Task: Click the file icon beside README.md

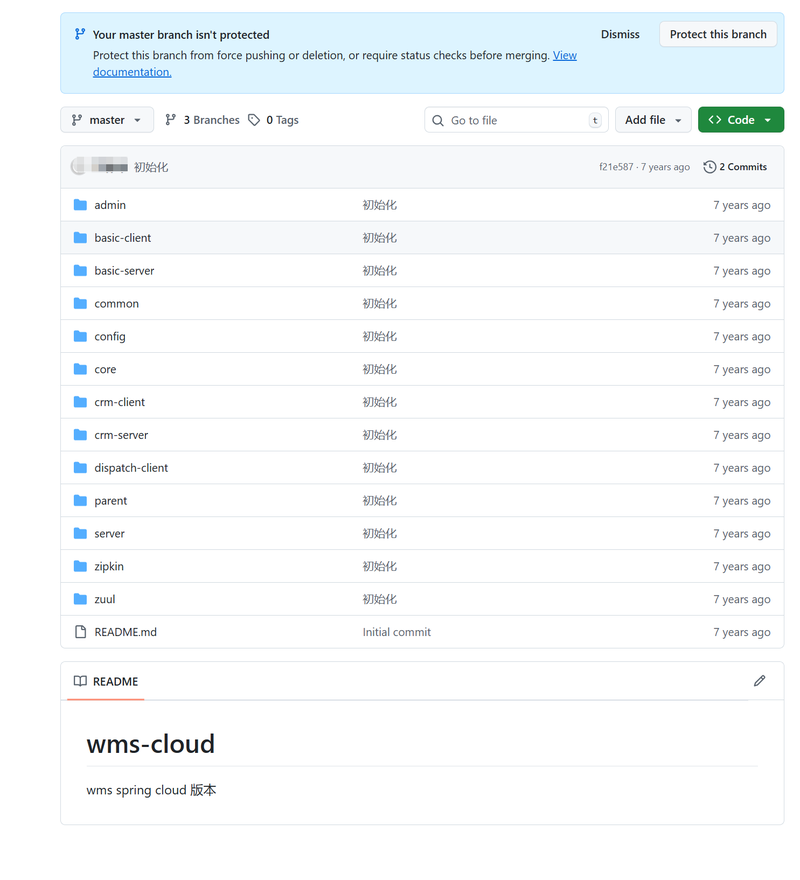Action: [x=80, y=632]
